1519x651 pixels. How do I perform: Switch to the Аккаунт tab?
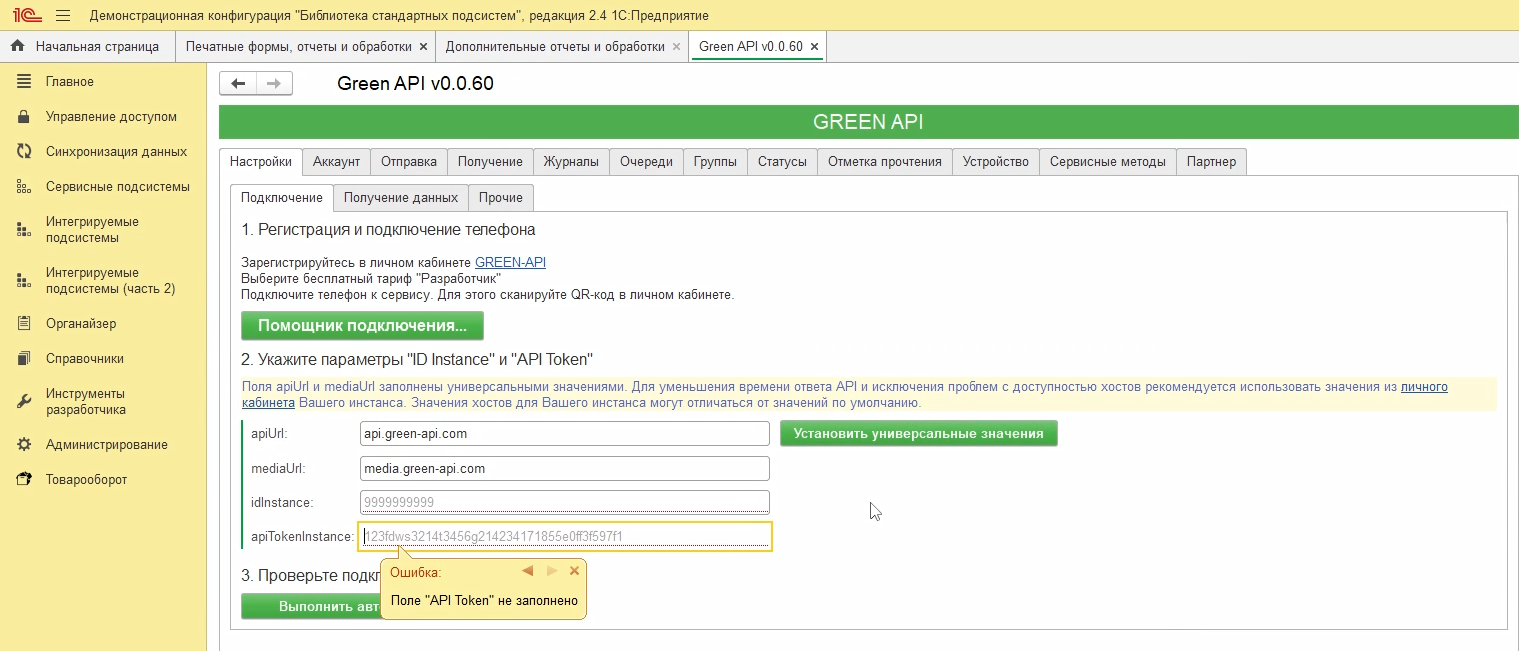[x=336, y=162]
